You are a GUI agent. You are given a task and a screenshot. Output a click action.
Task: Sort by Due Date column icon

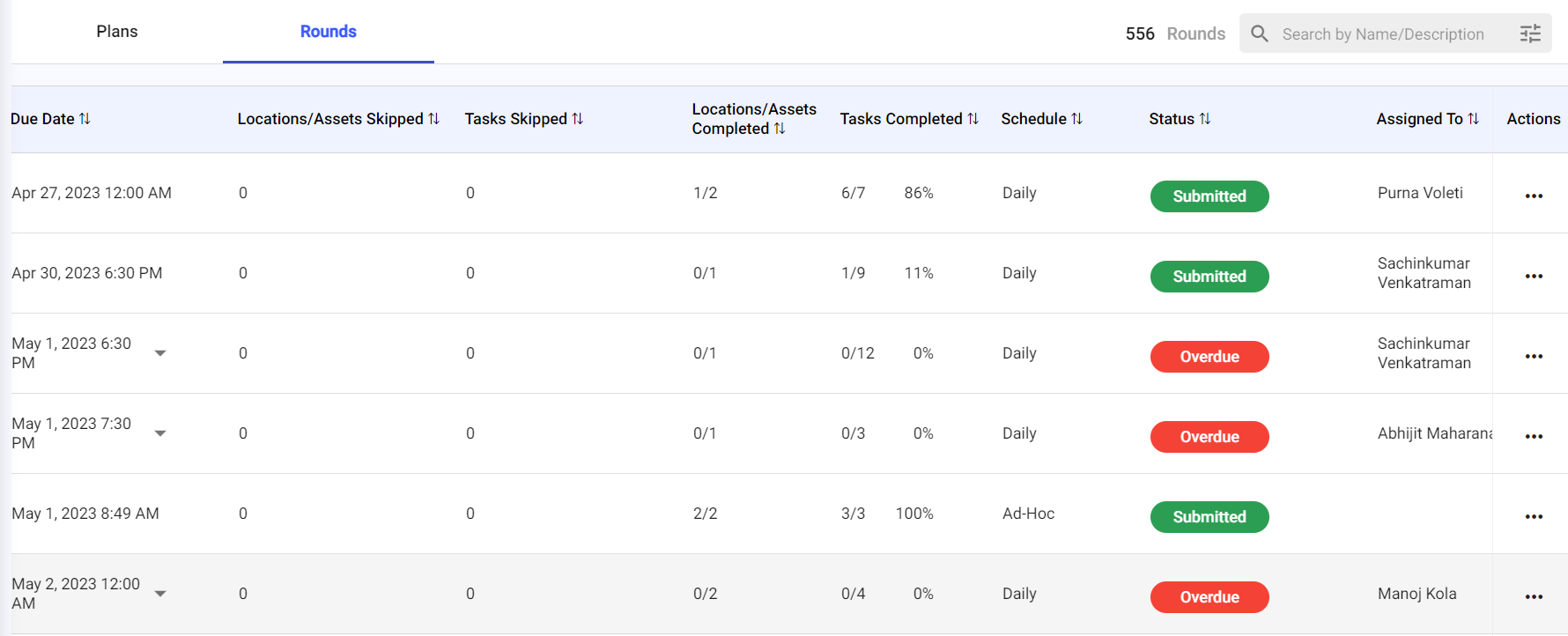[x=85, y=119]
